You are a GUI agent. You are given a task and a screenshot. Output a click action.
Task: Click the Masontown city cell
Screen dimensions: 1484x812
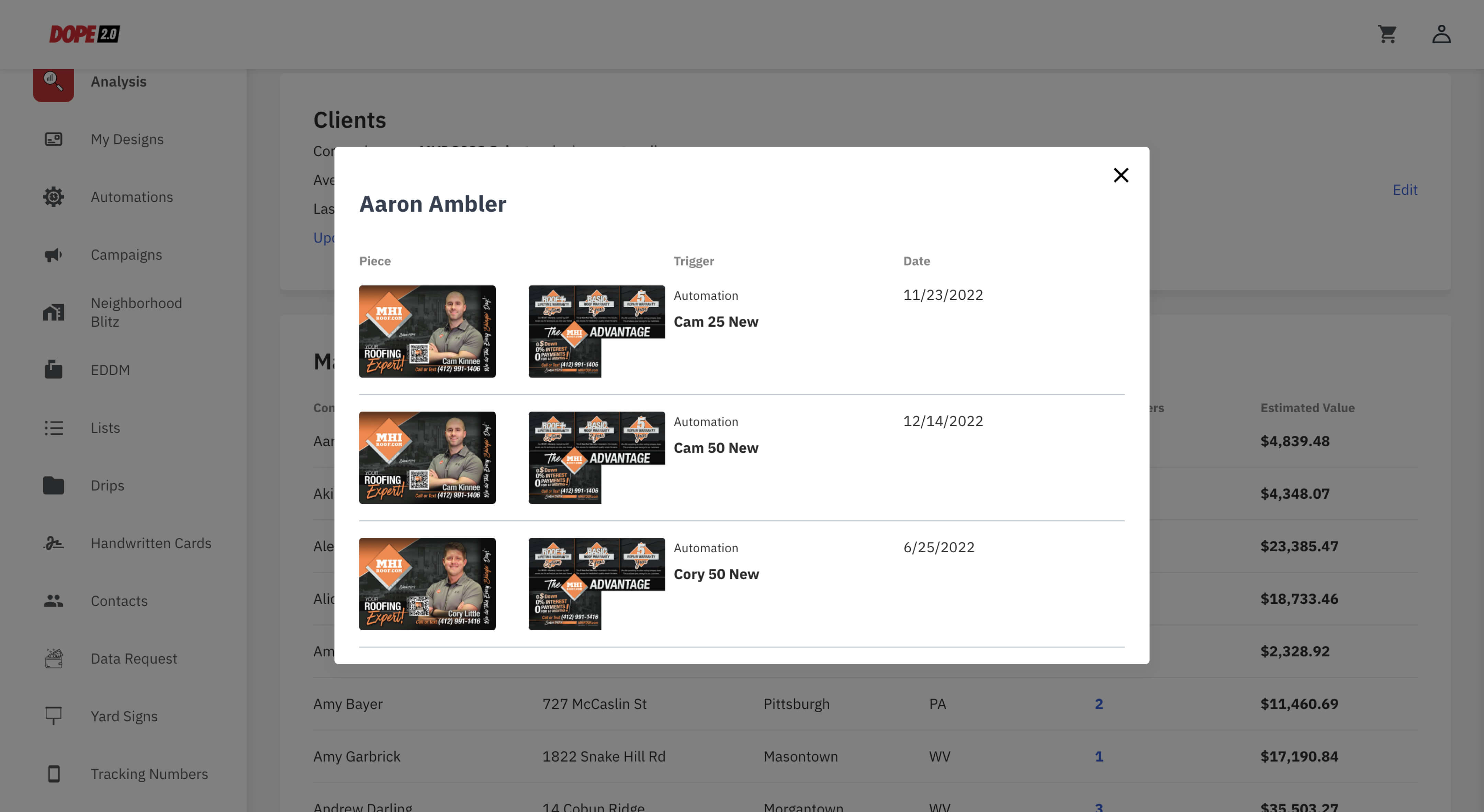(800, 756)
